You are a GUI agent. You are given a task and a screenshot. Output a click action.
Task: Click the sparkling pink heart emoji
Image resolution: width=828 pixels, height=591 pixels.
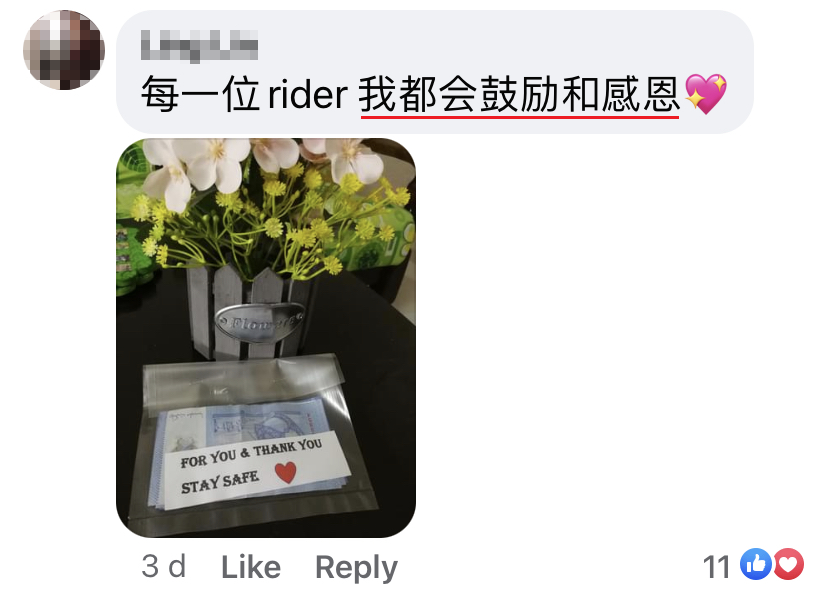tap(705, 94)
